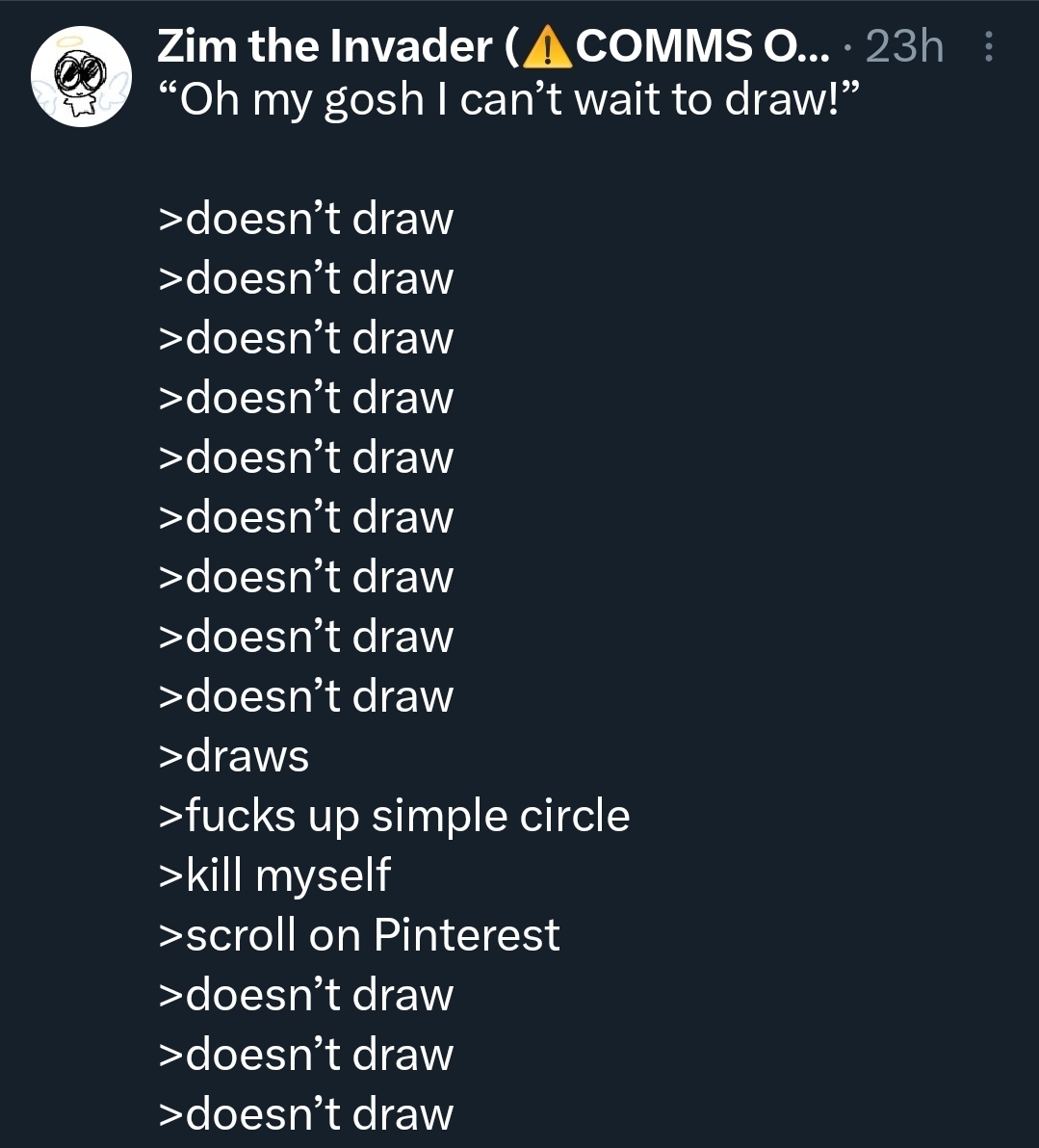Open Zim the Invader's profile avatar
This screenshot has width=1039, height=1148.
(79, 77)
